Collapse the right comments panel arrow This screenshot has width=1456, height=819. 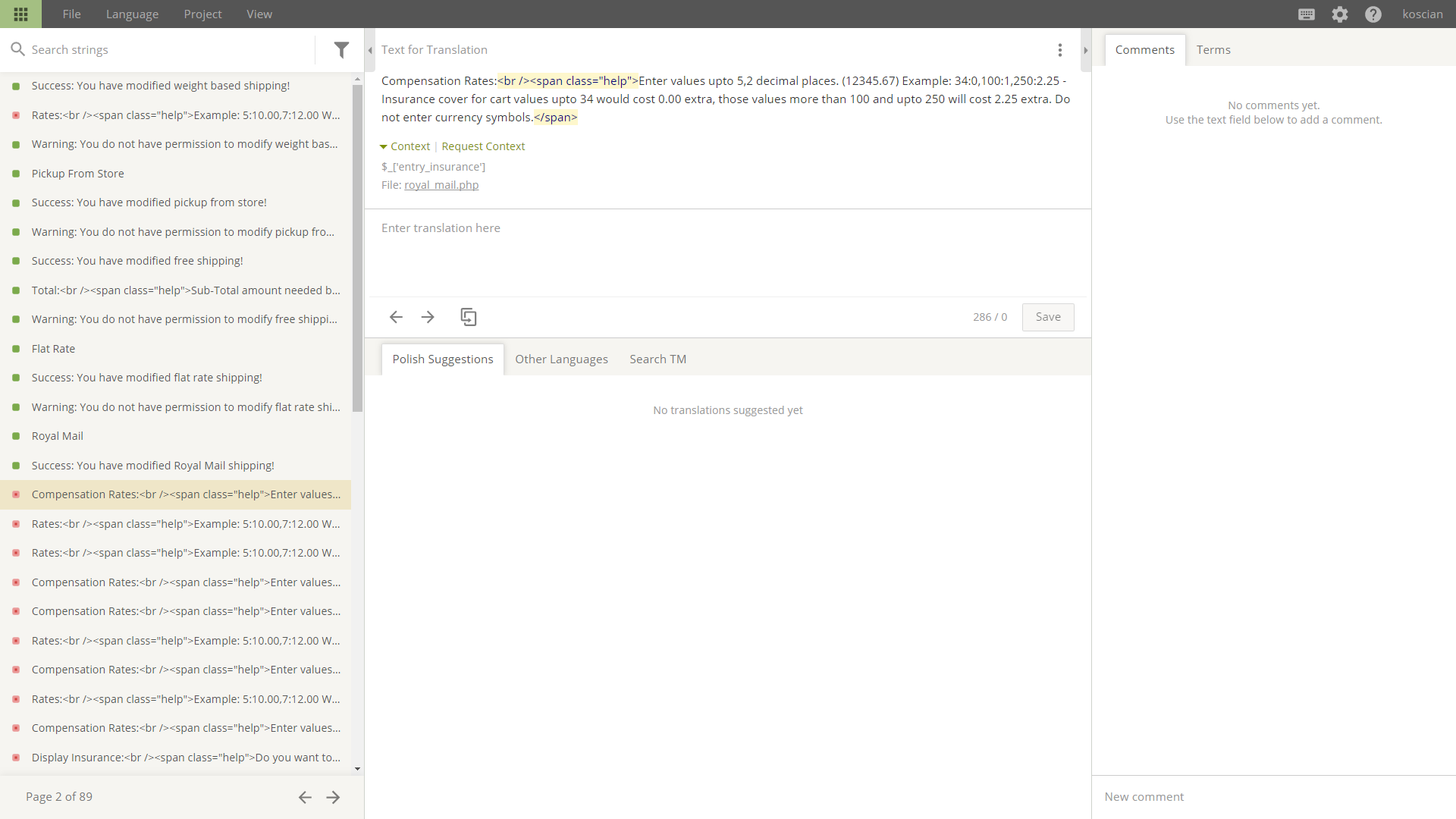(1085, 50)
